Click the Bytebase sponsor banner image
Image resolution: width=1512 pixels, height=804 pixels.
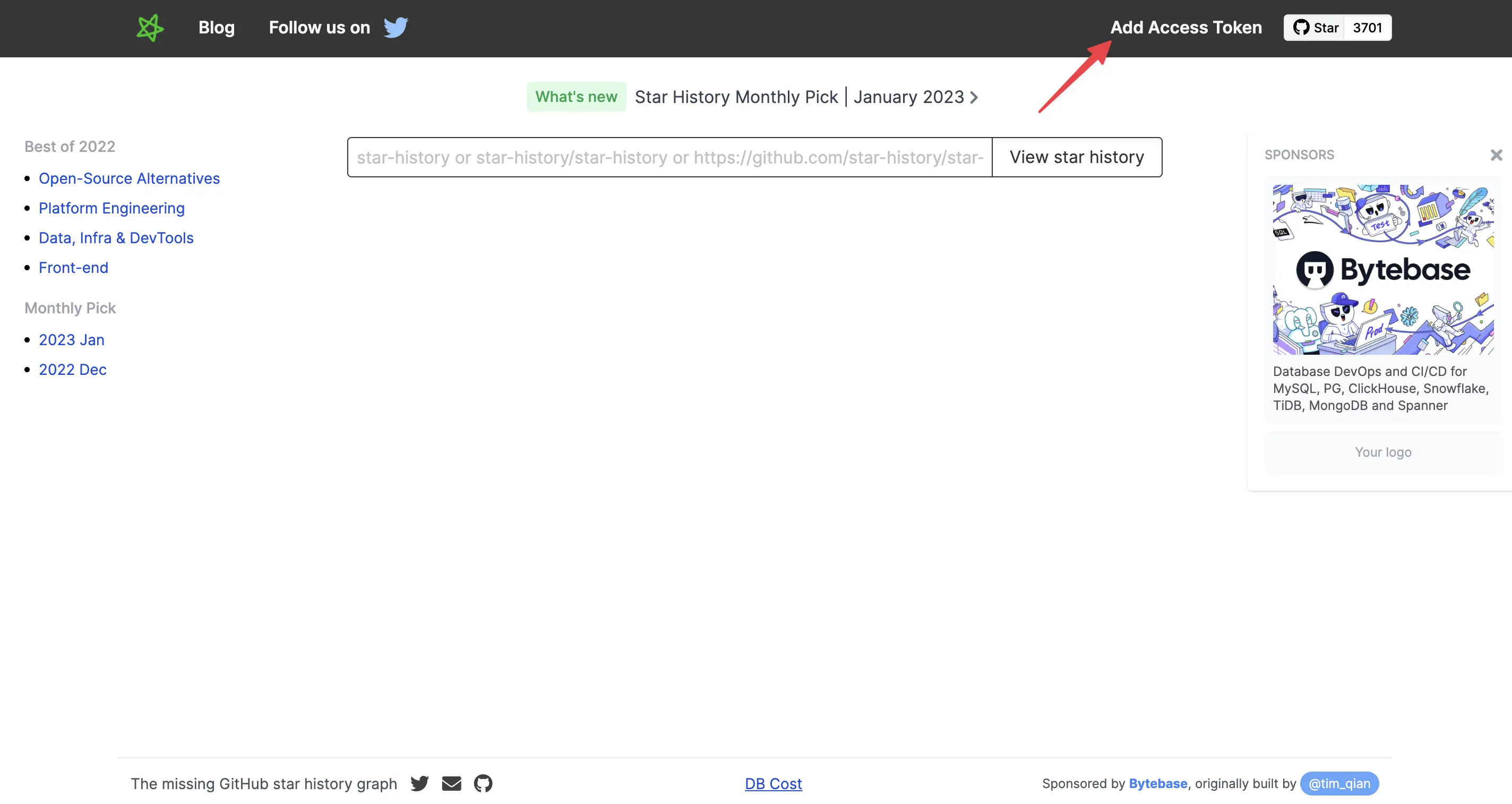(x=1383, y=270)
